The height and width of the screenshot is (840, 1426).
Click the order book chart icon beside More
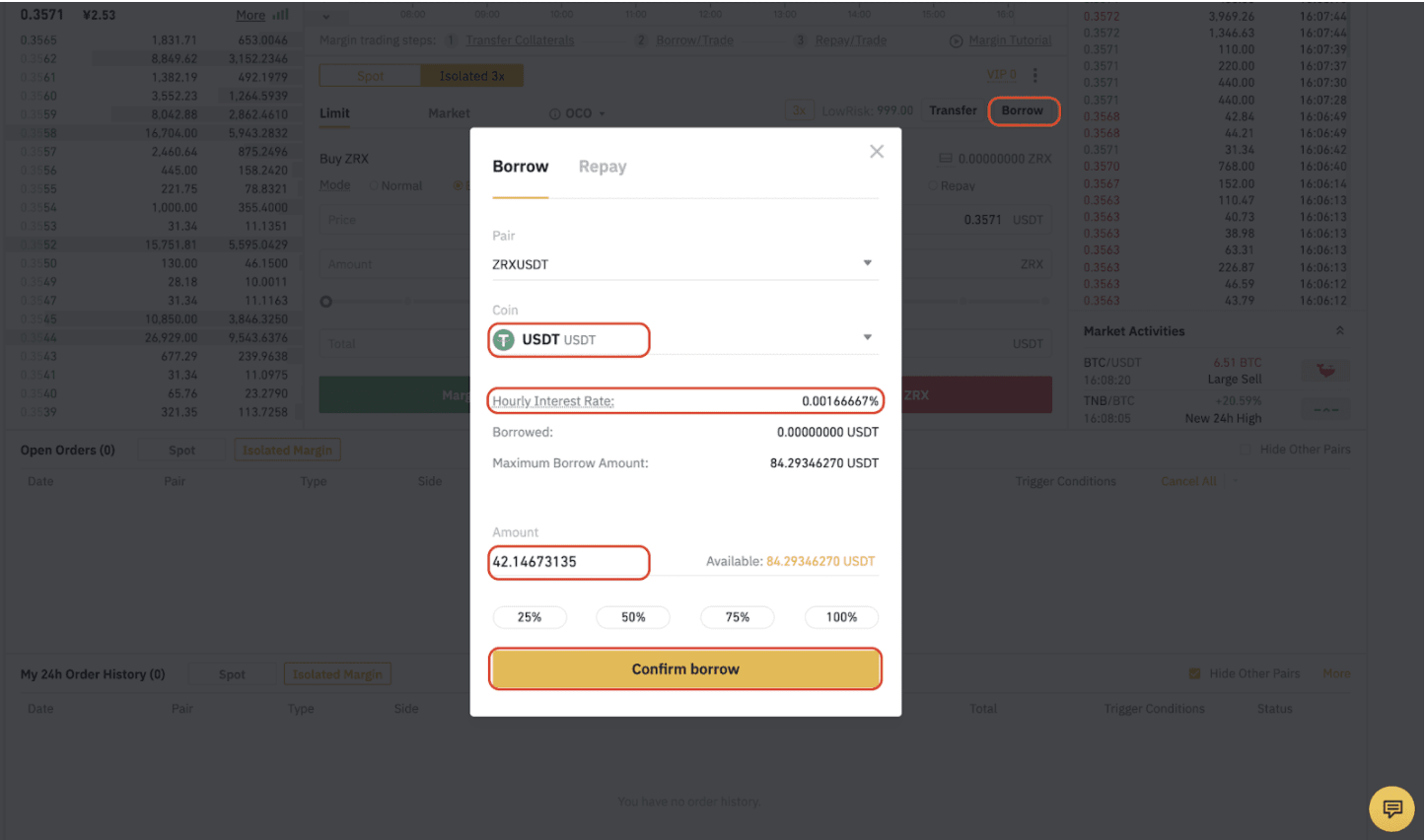click(281, 15)
